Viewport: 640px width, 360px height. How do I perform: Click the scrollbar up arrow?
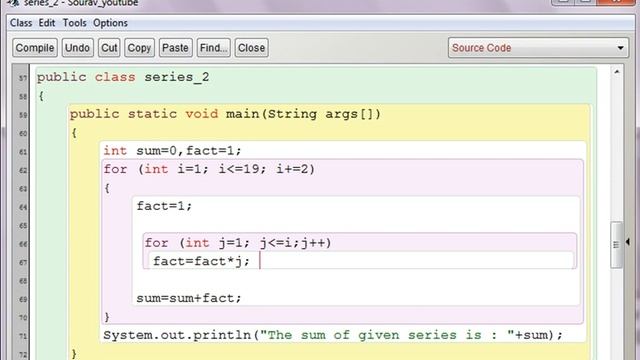(617, 72)
